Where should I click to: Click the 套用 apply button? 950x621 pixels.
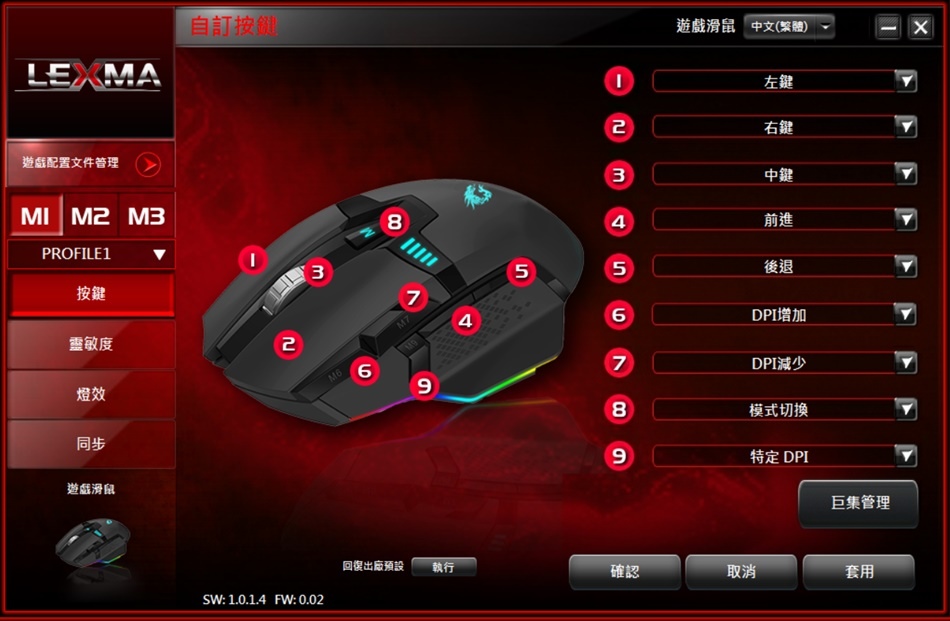(859, 571)
